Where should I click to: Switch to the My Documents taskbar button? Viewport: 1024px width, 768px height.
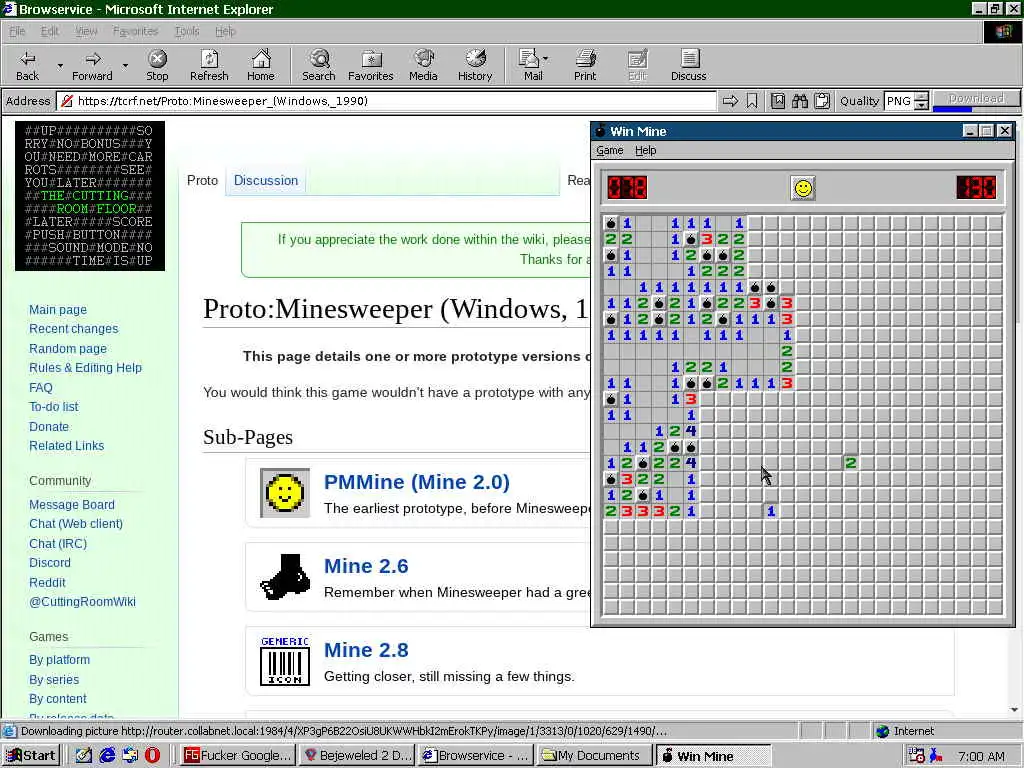point(594,756)
